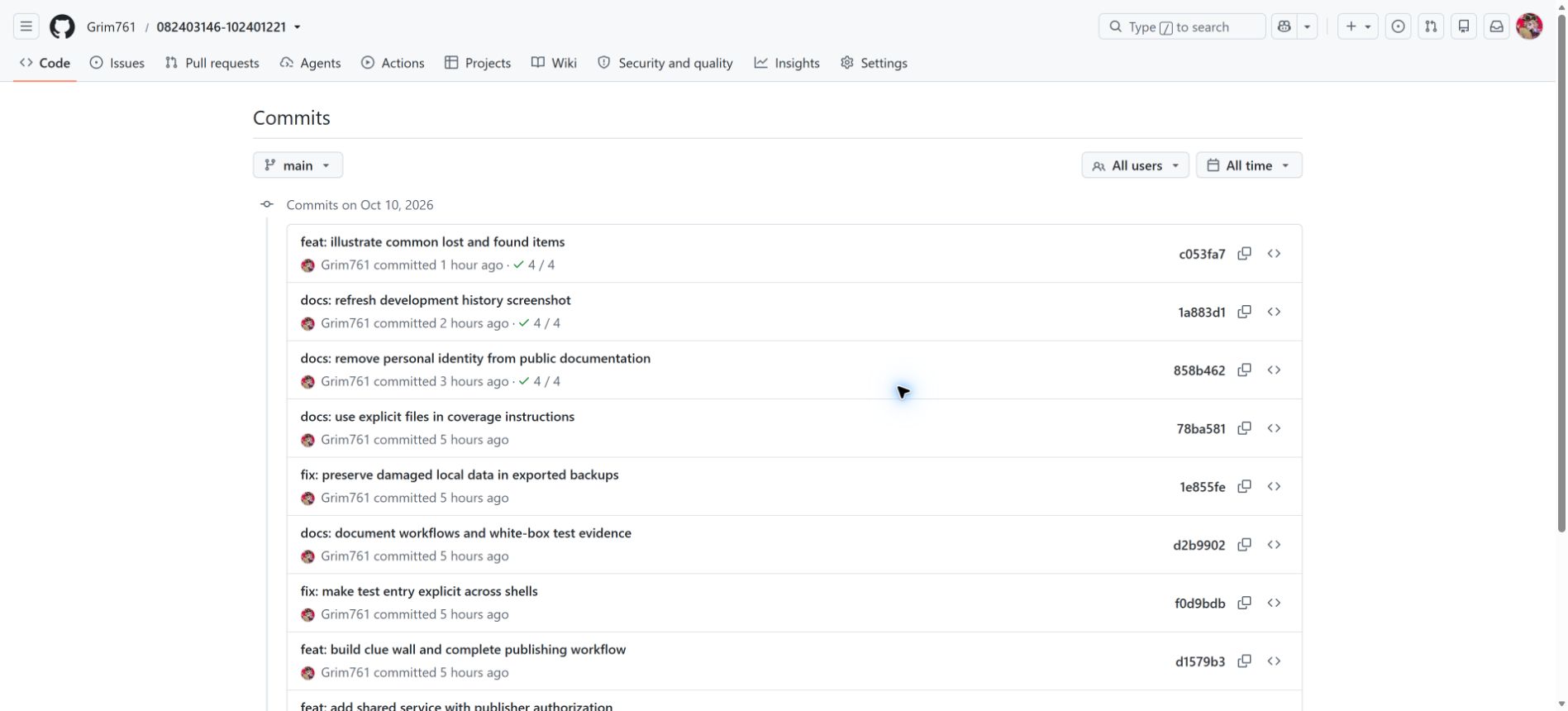View 4 / 4 checks status for c053fa7
Screen dimensions: 1568x711
(x=534, y=265)
